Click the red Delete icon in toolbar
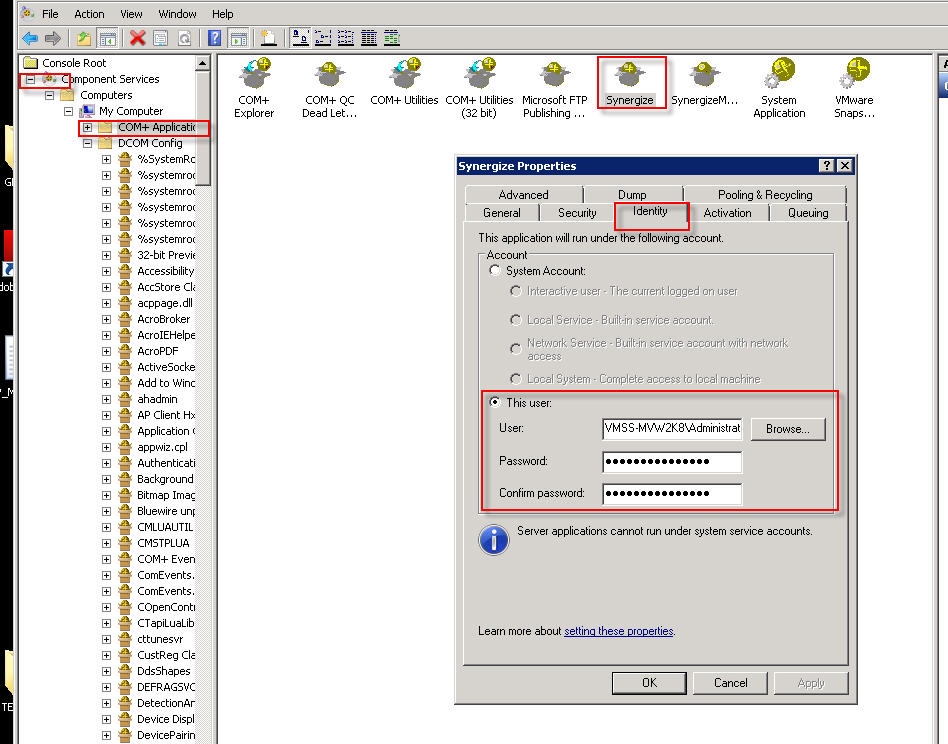The height and width of the screenshot is (744, 948). click(138, 39)
